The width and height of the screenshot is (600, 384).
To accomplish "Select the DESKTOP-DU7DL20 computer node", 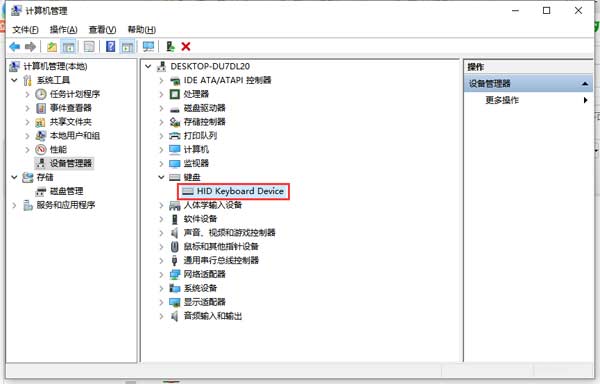I will pyautogui.click(x=210, y=67).
